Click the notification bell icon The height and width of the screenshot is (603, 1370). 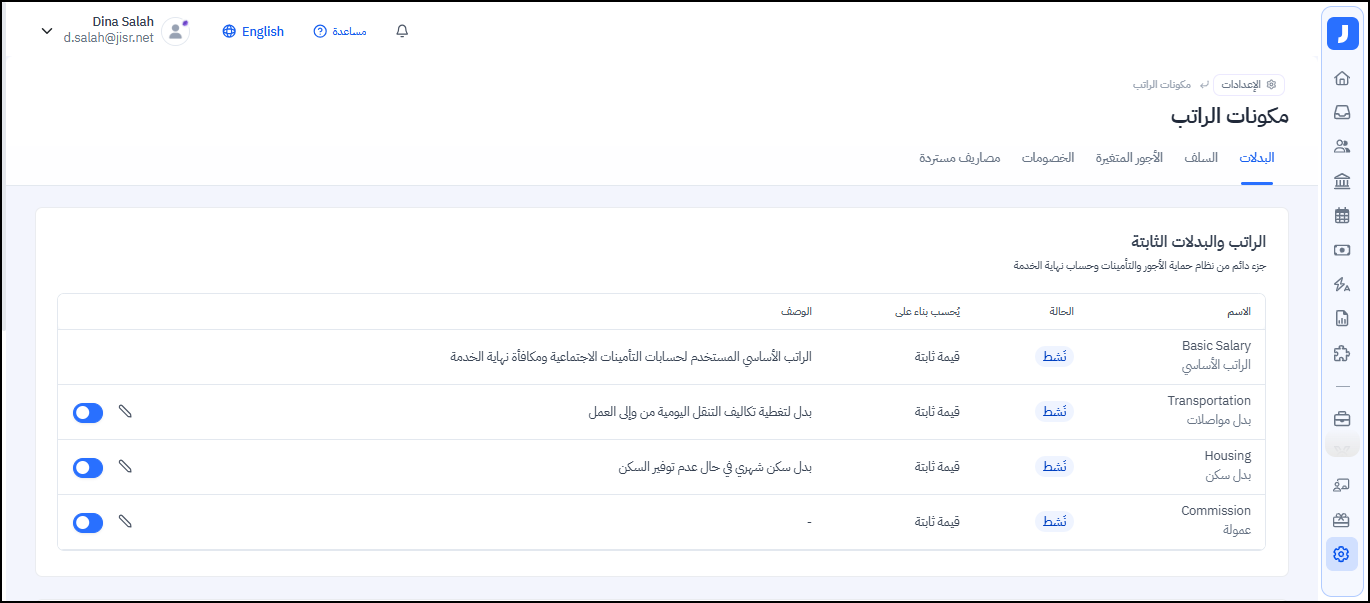click(402, 31)
